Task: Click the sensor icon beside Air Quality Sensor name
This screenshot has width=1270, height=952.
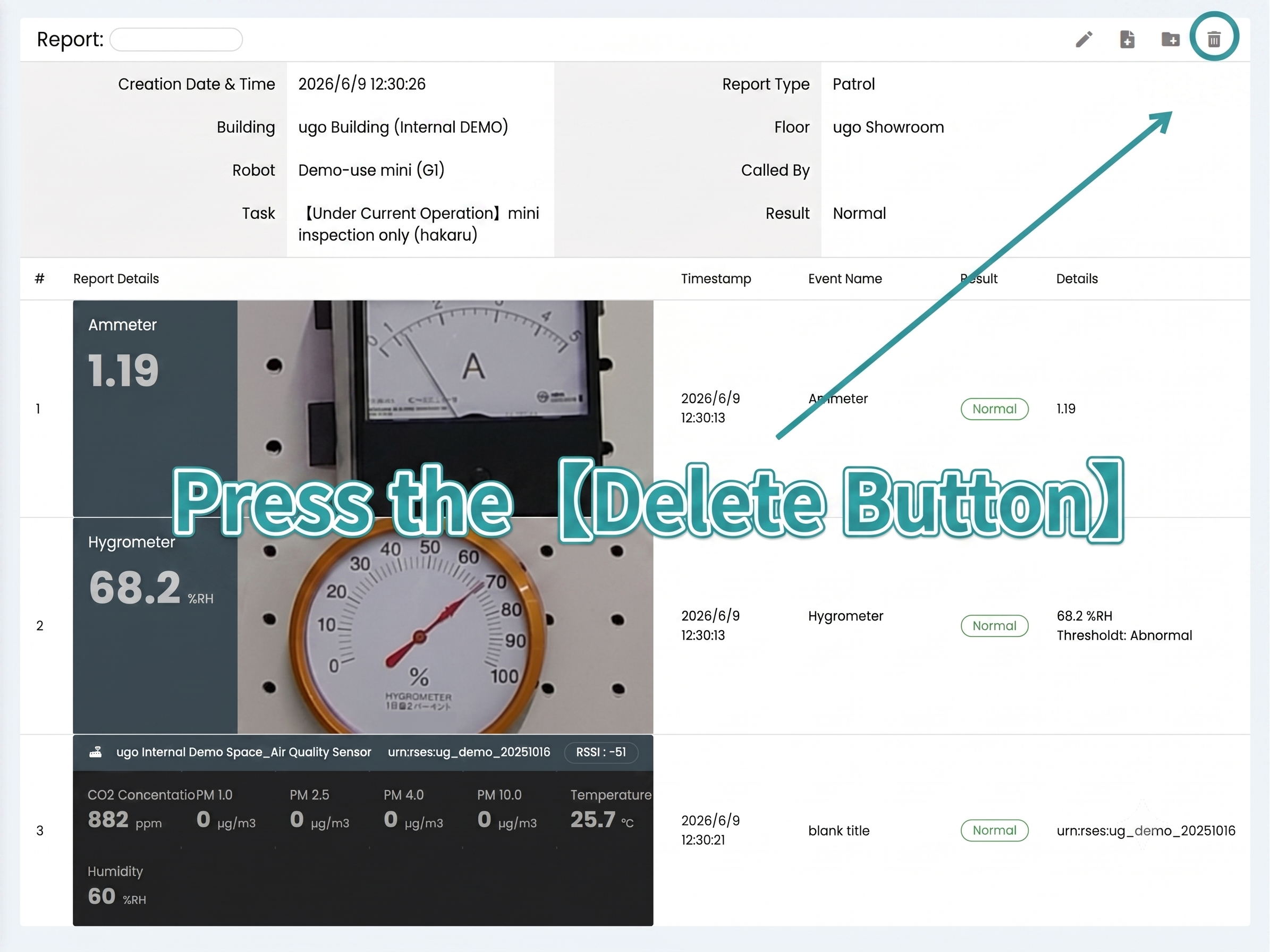Action: (x=96, y=752)
